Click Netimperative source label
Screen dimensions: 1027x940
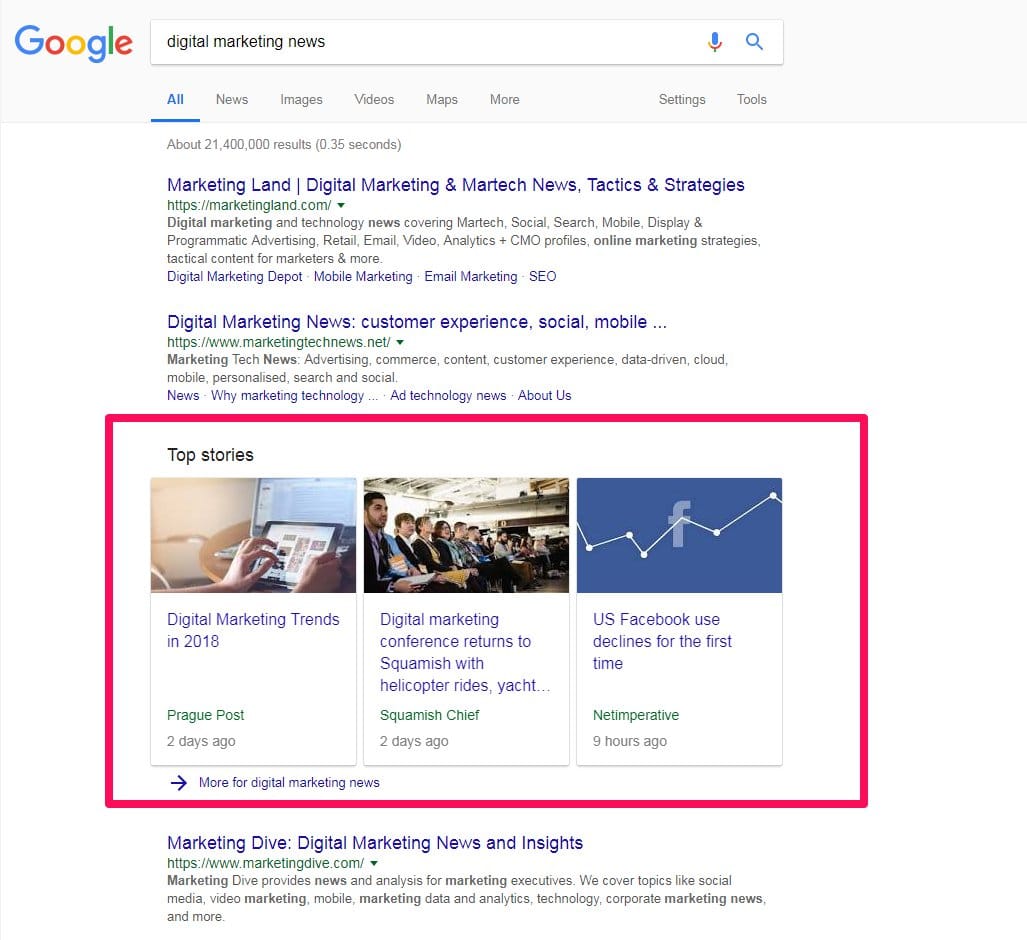(636, 715)
